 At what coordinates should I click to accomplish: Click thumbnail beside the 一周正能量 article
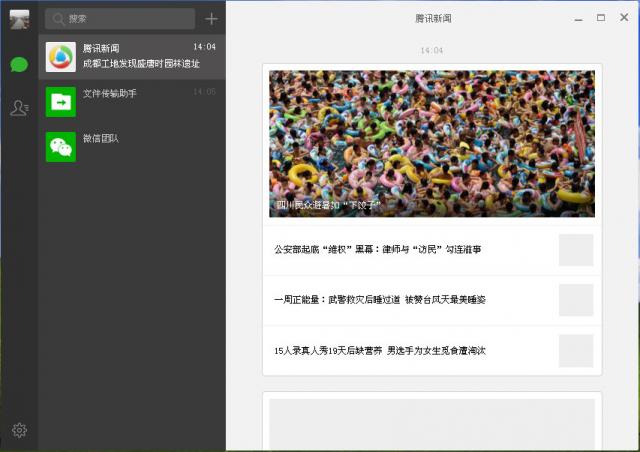point(576,300)
